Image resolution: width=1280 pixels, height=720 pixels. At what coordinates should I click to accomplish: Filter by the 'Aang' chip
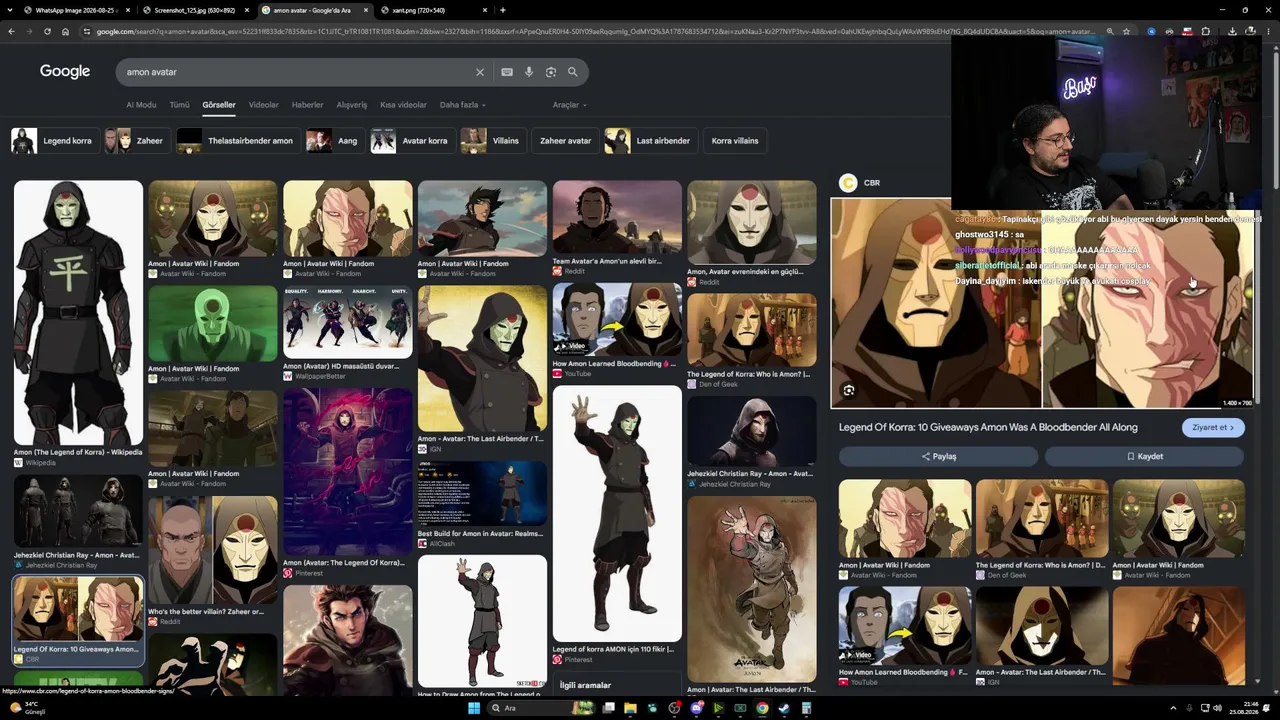point(335,141)
